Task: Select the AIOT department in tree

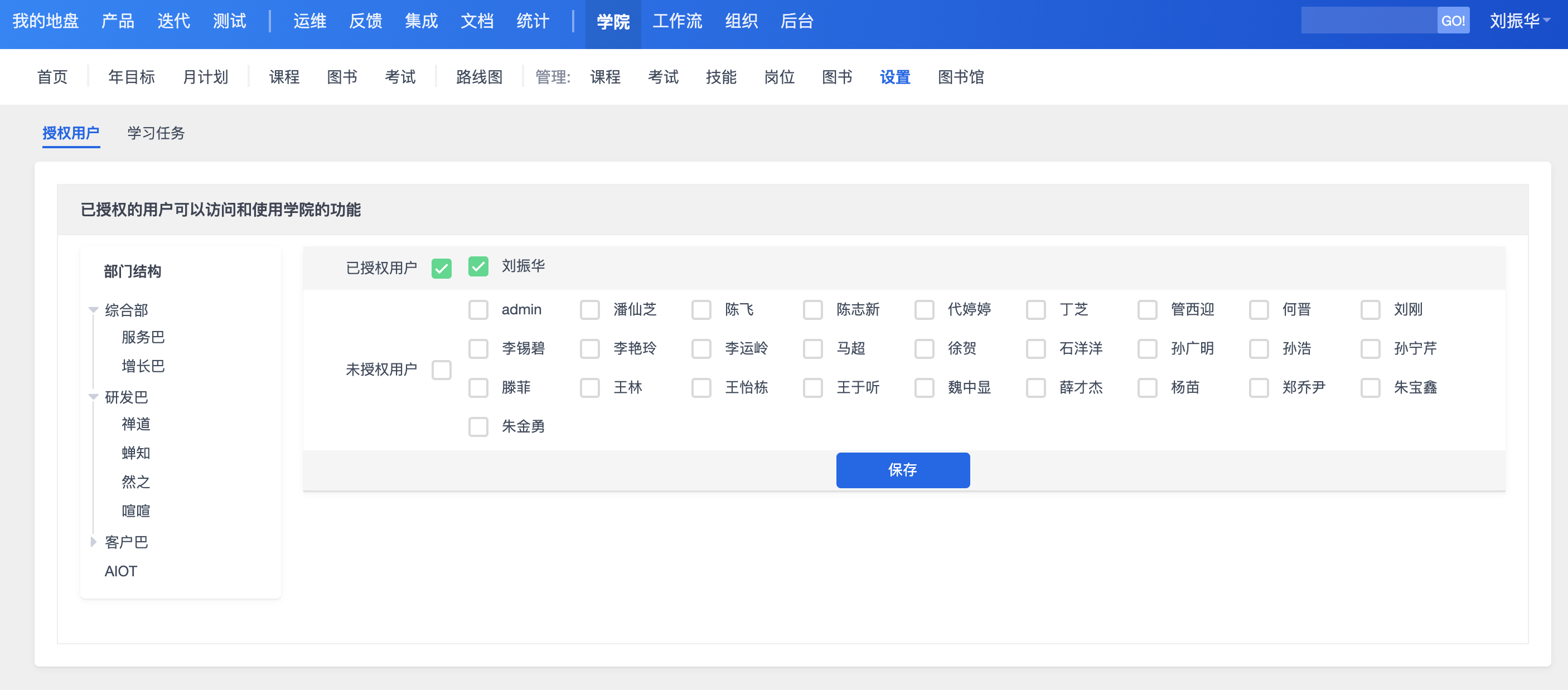Action: pos(120,571)
